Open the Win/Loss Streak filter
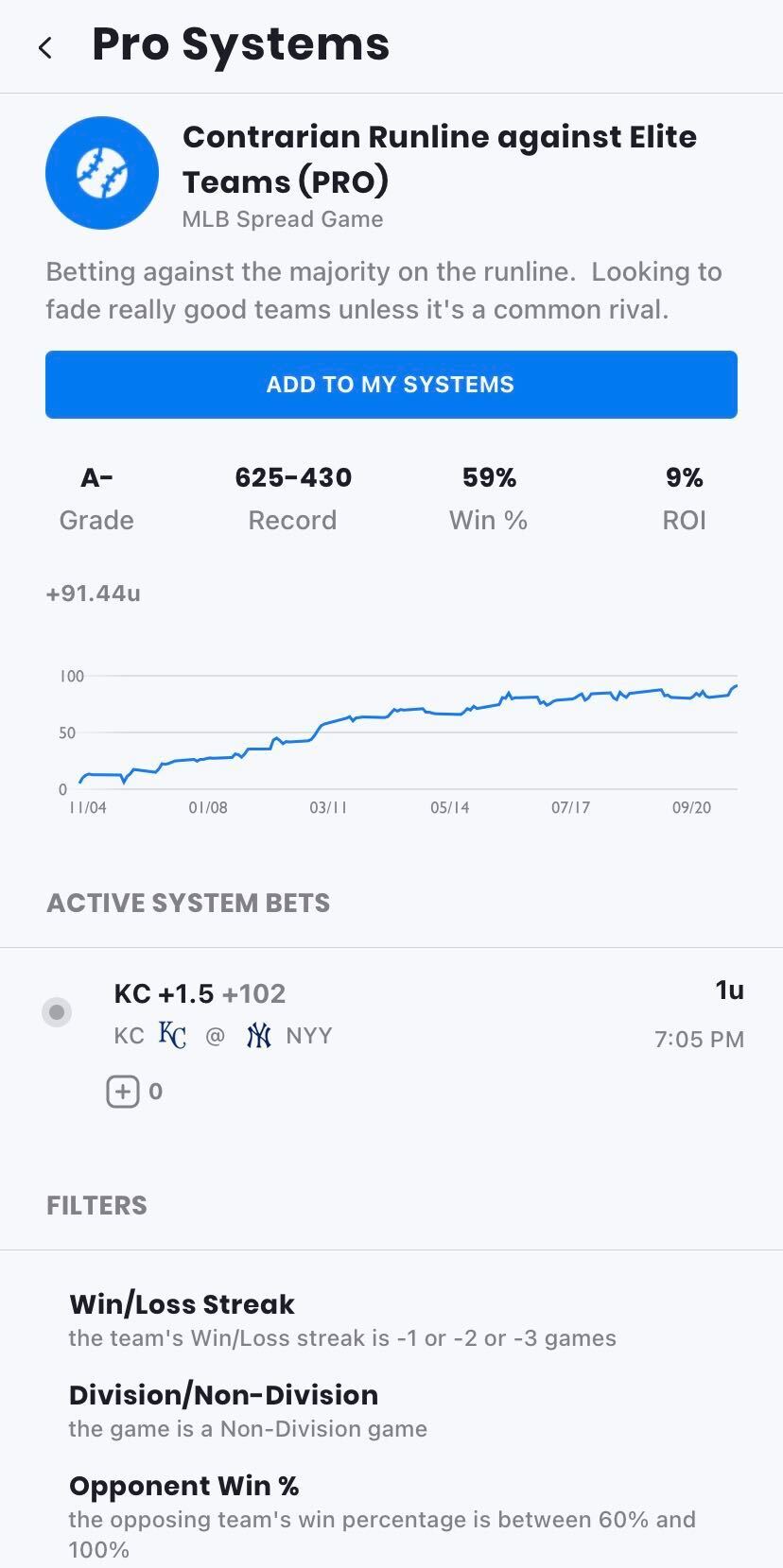783x1568 pixels. 182,1304
